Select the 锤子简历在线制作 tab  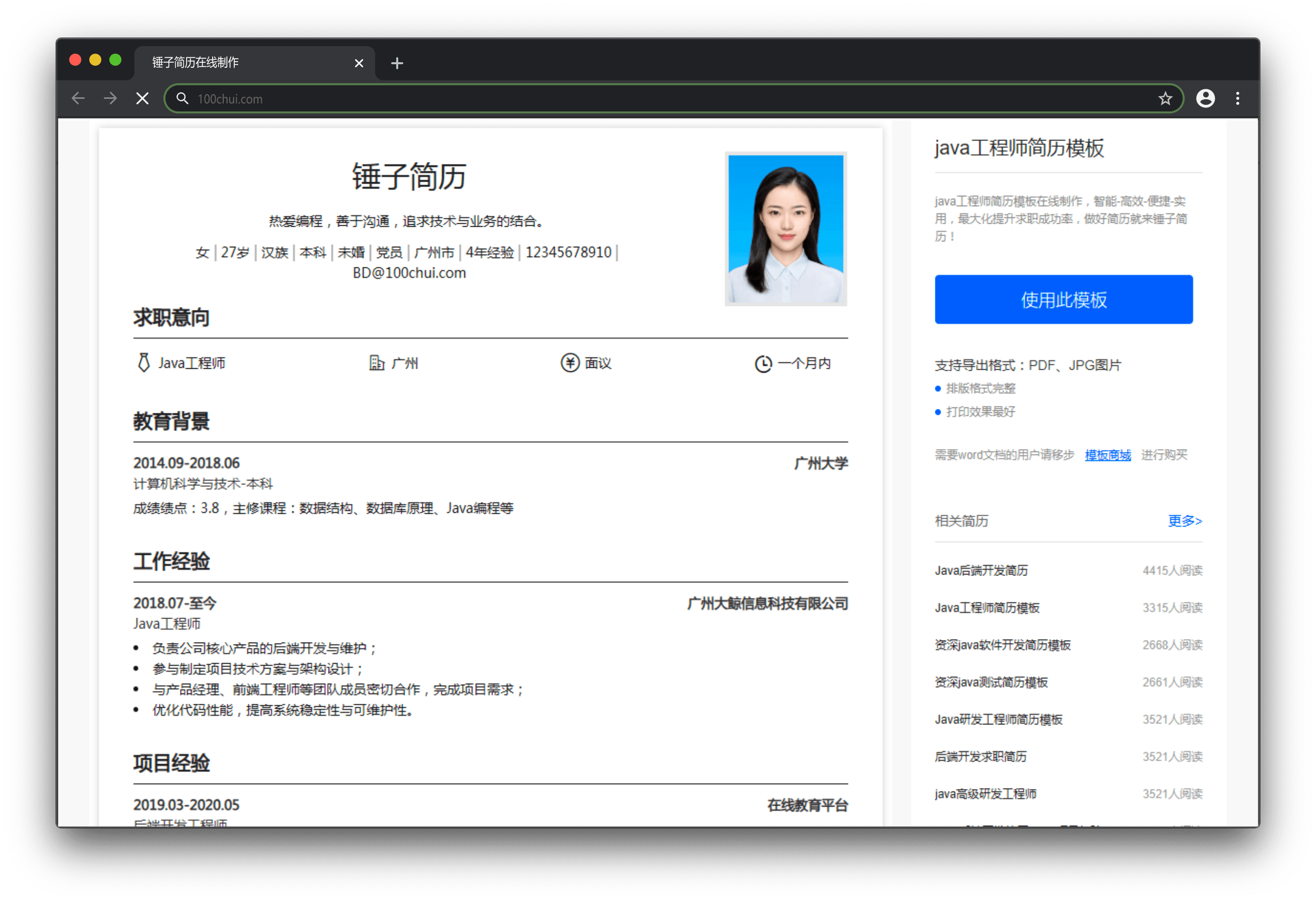tap(254, 63)
